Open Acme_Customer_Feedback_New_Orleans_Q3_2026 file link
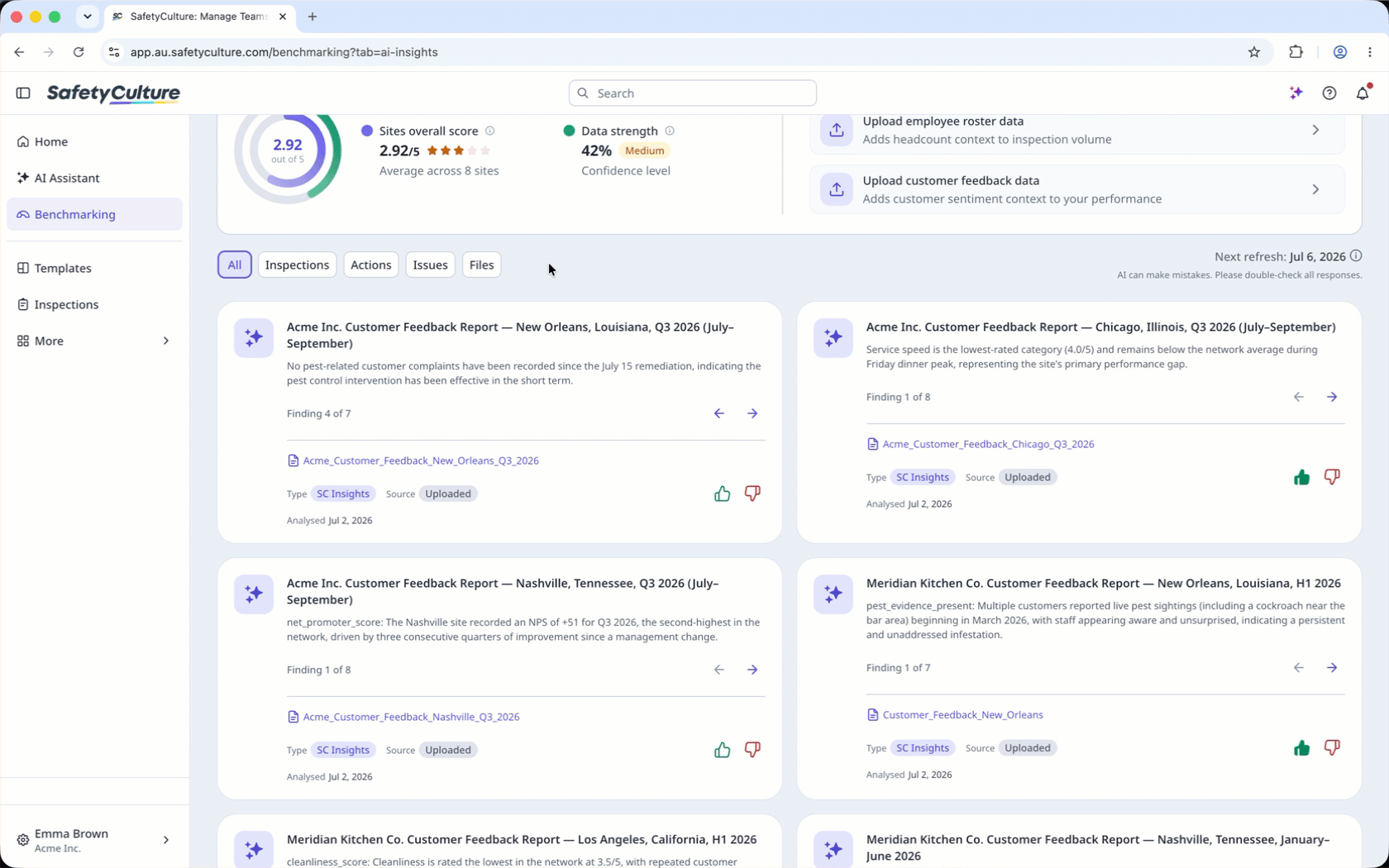 click(x=421, y=460)
